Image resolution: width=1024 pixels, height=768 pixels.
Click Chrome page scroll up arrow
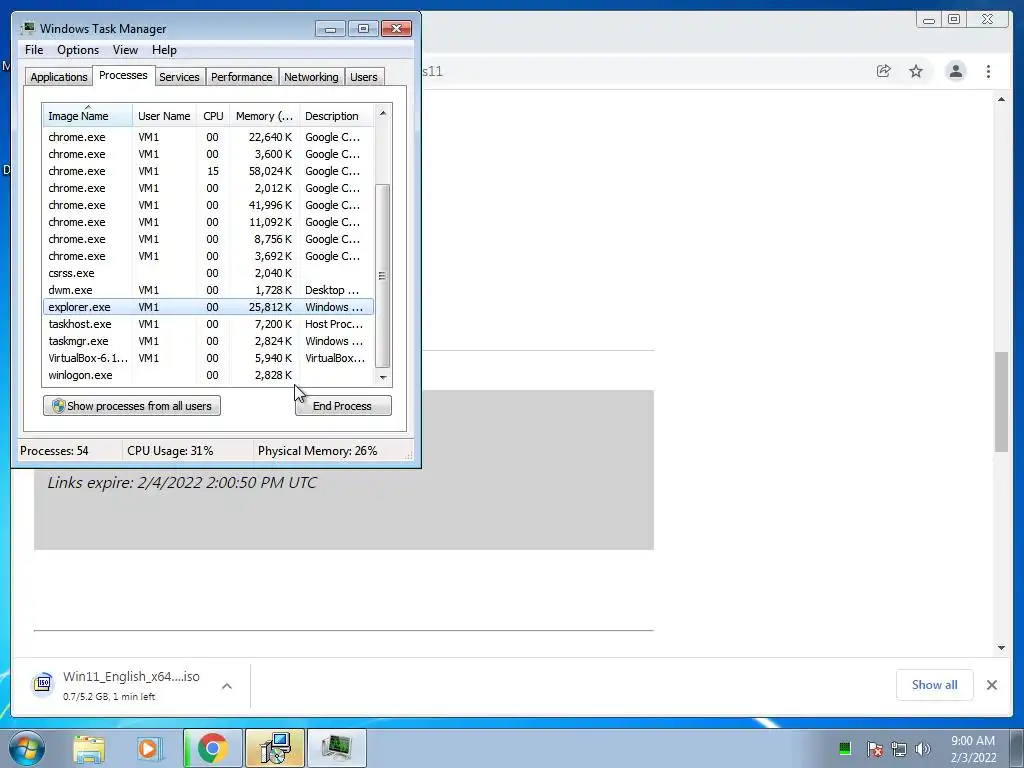[x=1001, y=99]
